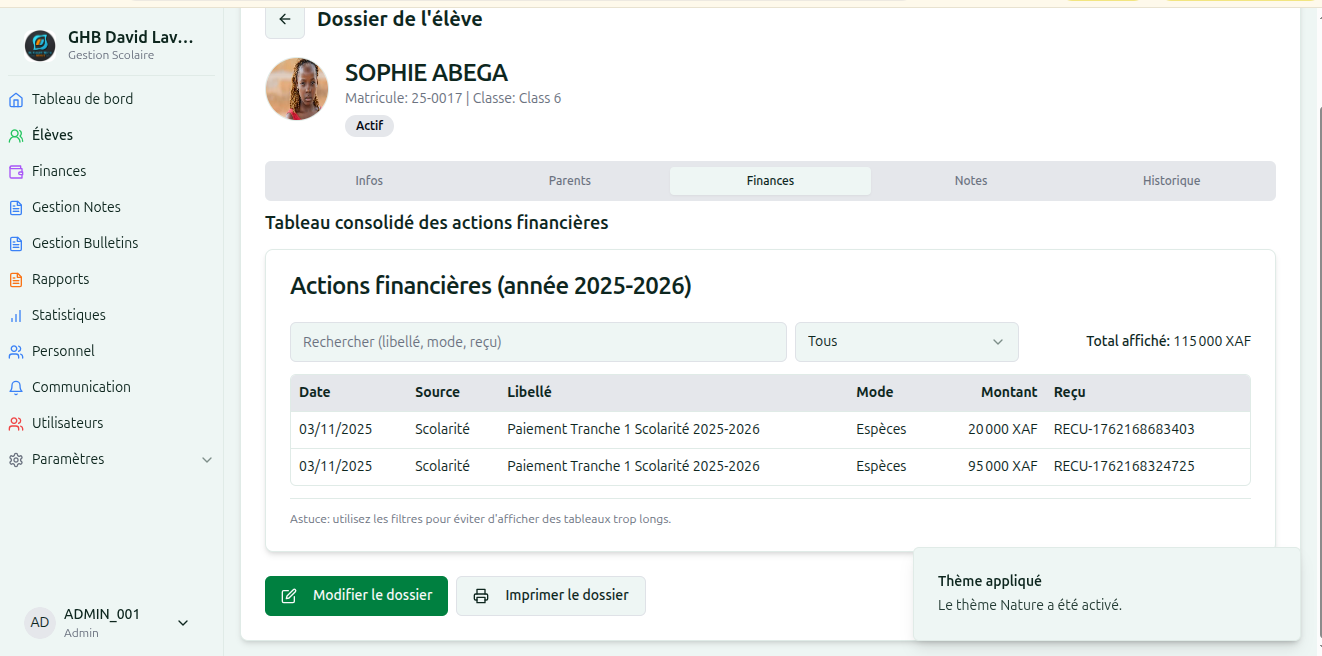The width and height of the screenshot is (1322, 656).
Task: Focus the Rechercher search field
Action: (538, 342)
